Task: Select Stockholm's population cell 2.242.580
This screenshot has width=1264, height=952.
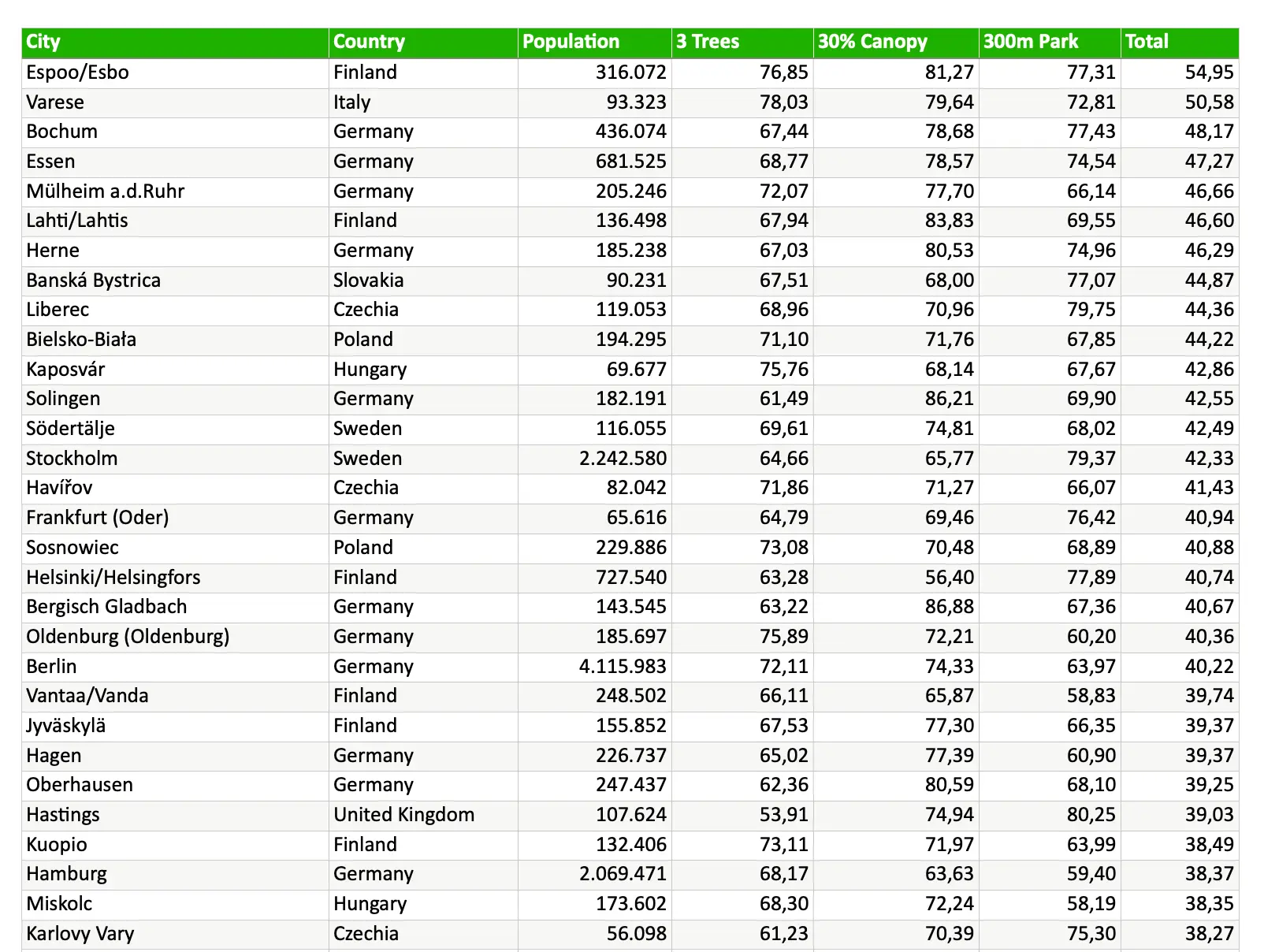Action: (594, 459)
